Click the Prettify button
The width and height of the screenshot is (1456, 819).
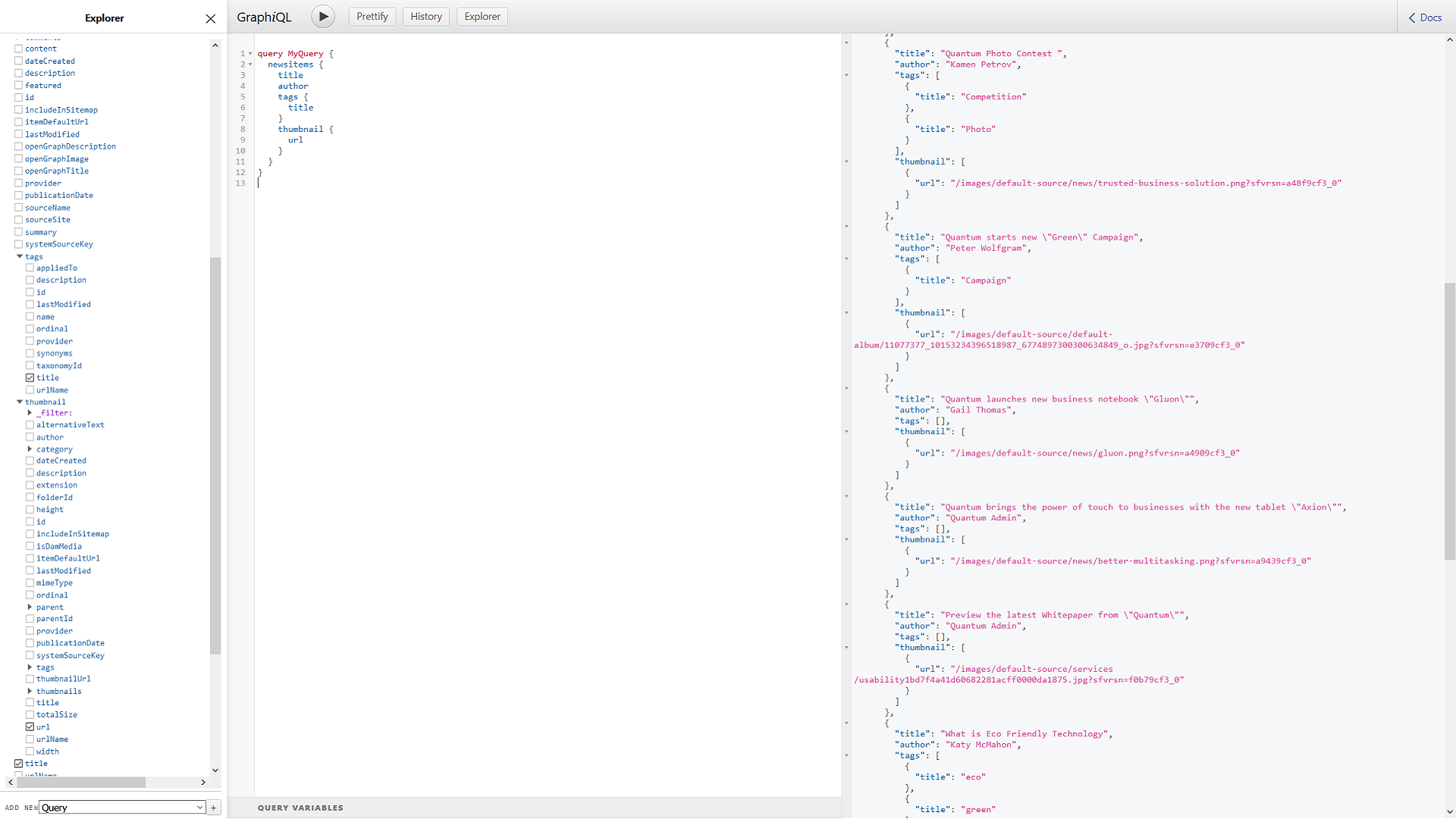pyautogui.click(x=372, y=17)
